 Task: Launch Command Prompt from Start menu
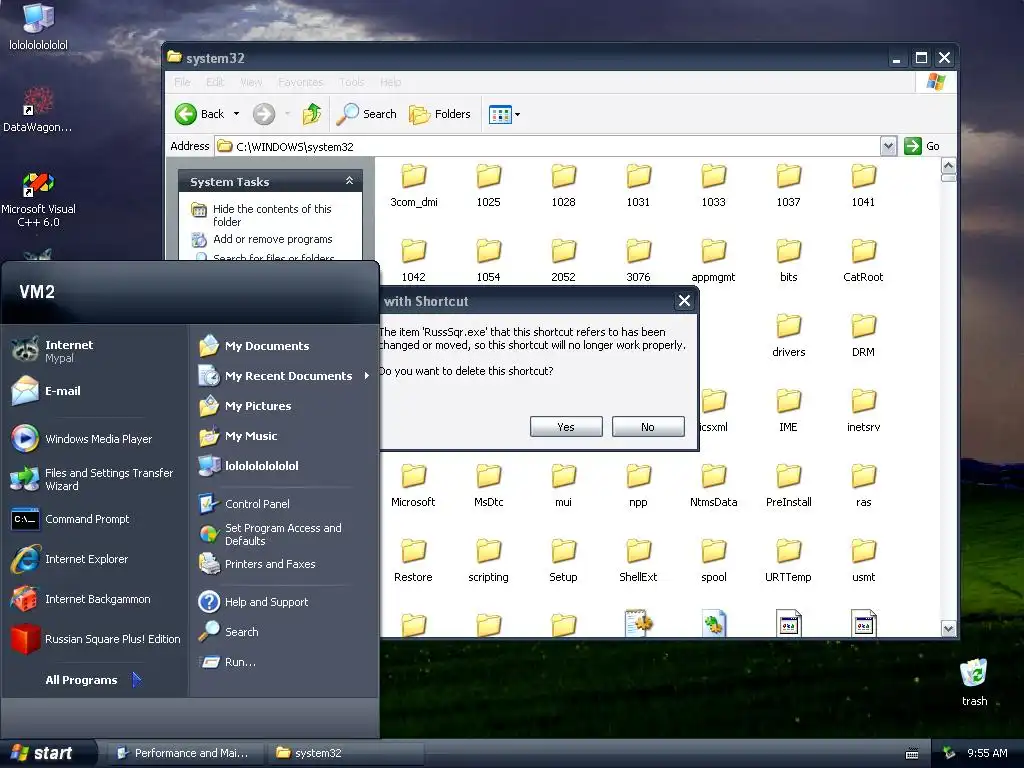click(x=95, y=519)
